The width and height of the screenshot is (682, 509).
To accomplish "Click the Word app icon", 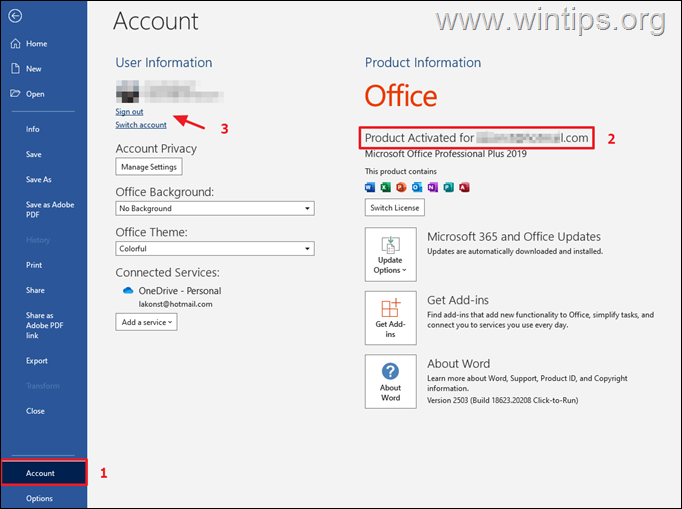I will 370,187.
